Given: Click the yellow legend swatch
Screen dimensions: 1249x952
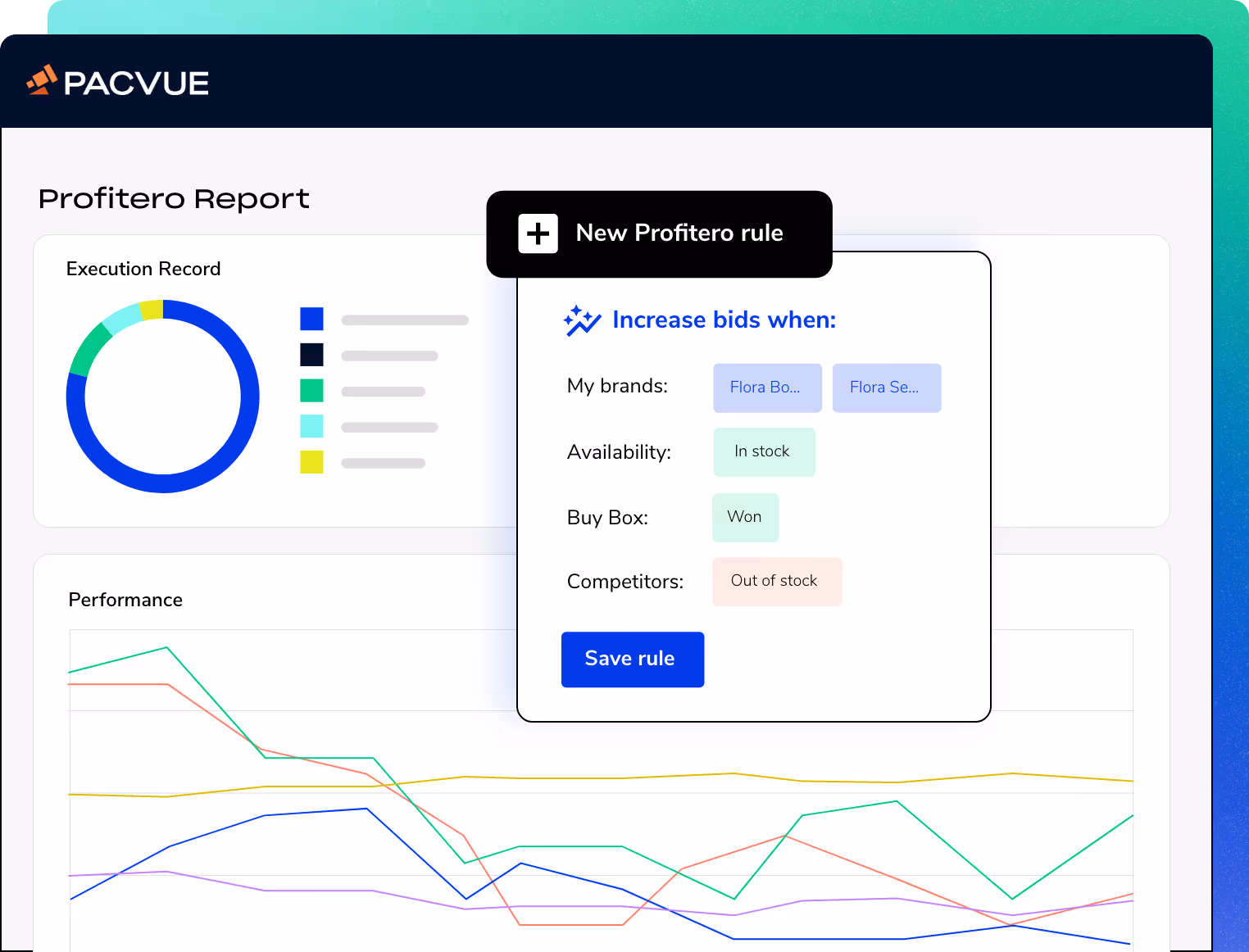Looking at the screenshot, I should pyautogui.click(x=311, y=462).
